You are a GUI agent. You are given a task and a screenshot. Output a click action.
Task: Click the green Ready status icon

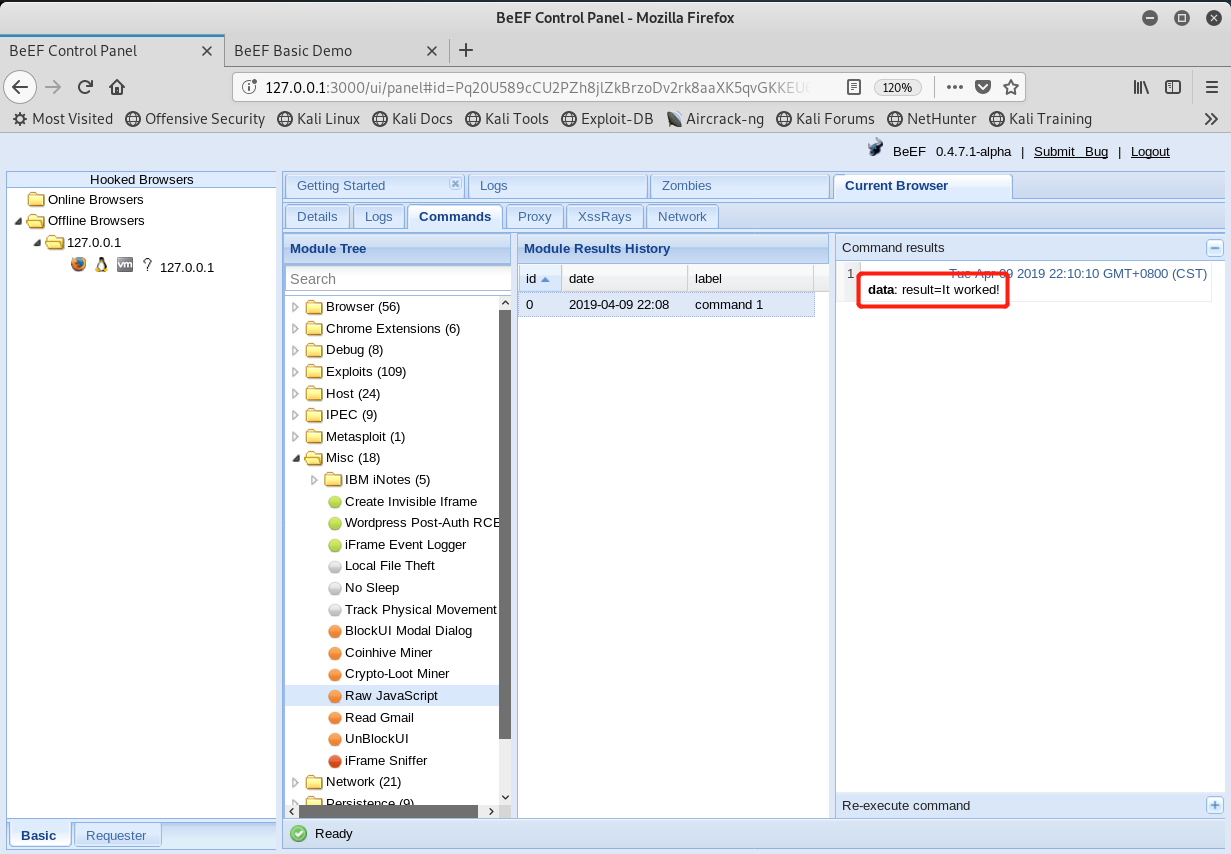pyautogui.click(x=299, y=833)
